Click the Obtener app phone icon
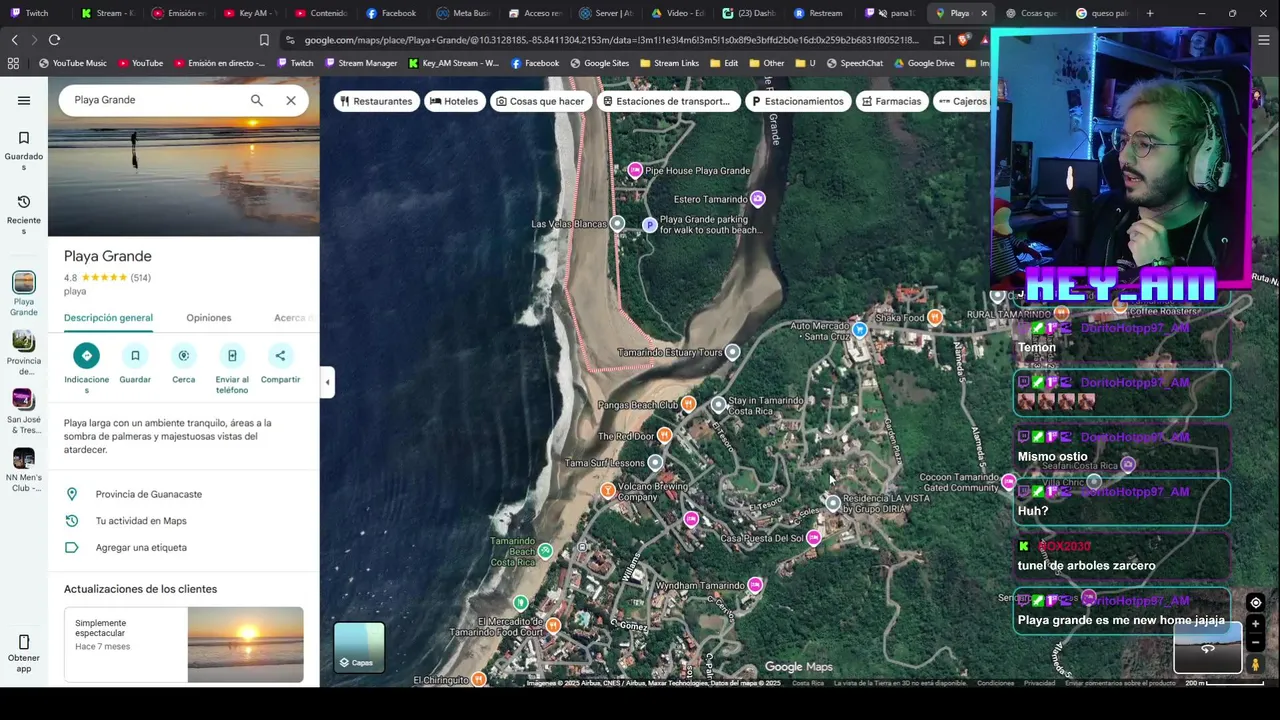Image resolution: width=1280 pixels, height=720 pixels. [x=24, y=642]
